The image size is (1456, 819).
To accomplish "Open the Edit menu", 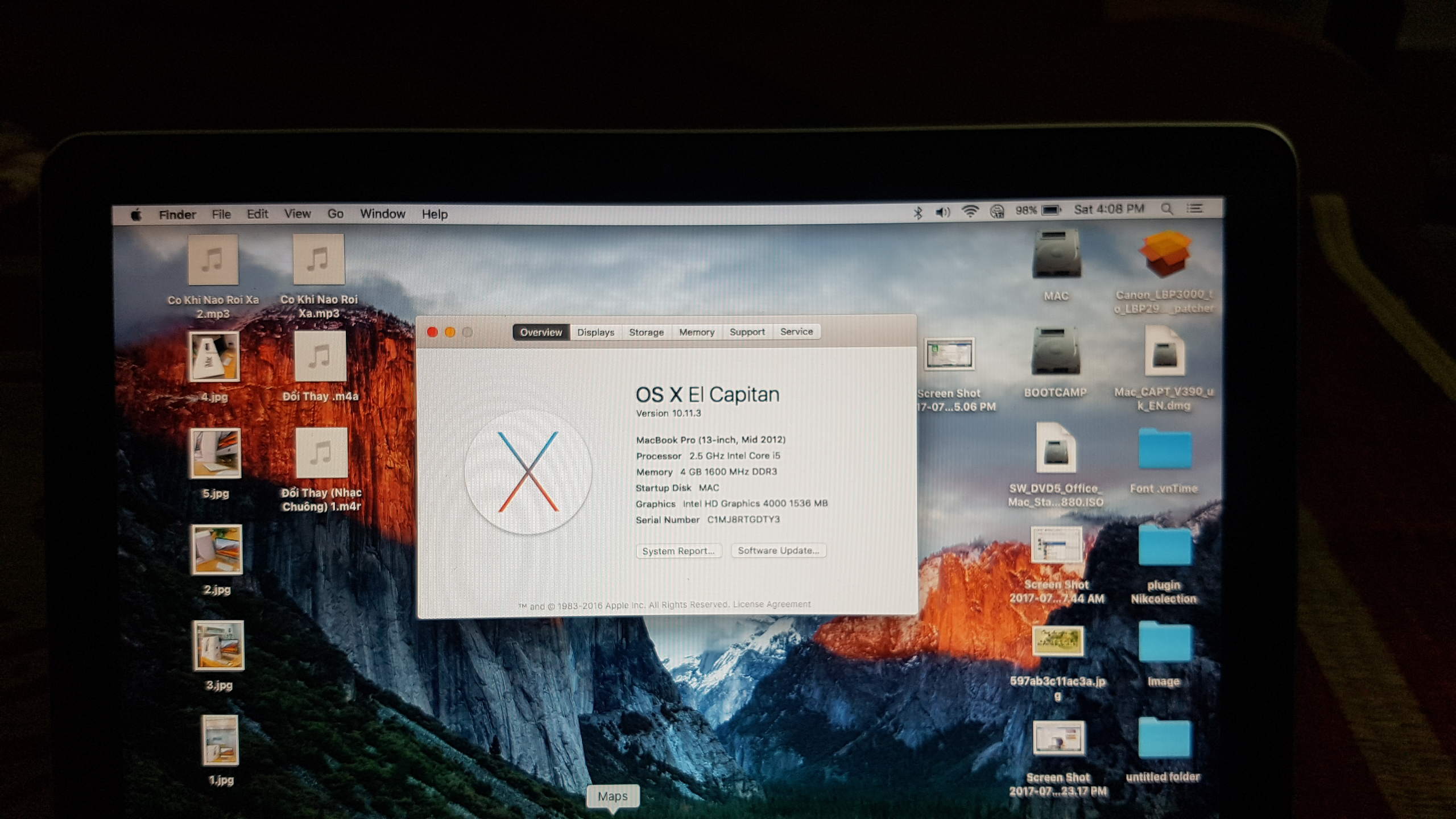I will (x=257, y=214).
